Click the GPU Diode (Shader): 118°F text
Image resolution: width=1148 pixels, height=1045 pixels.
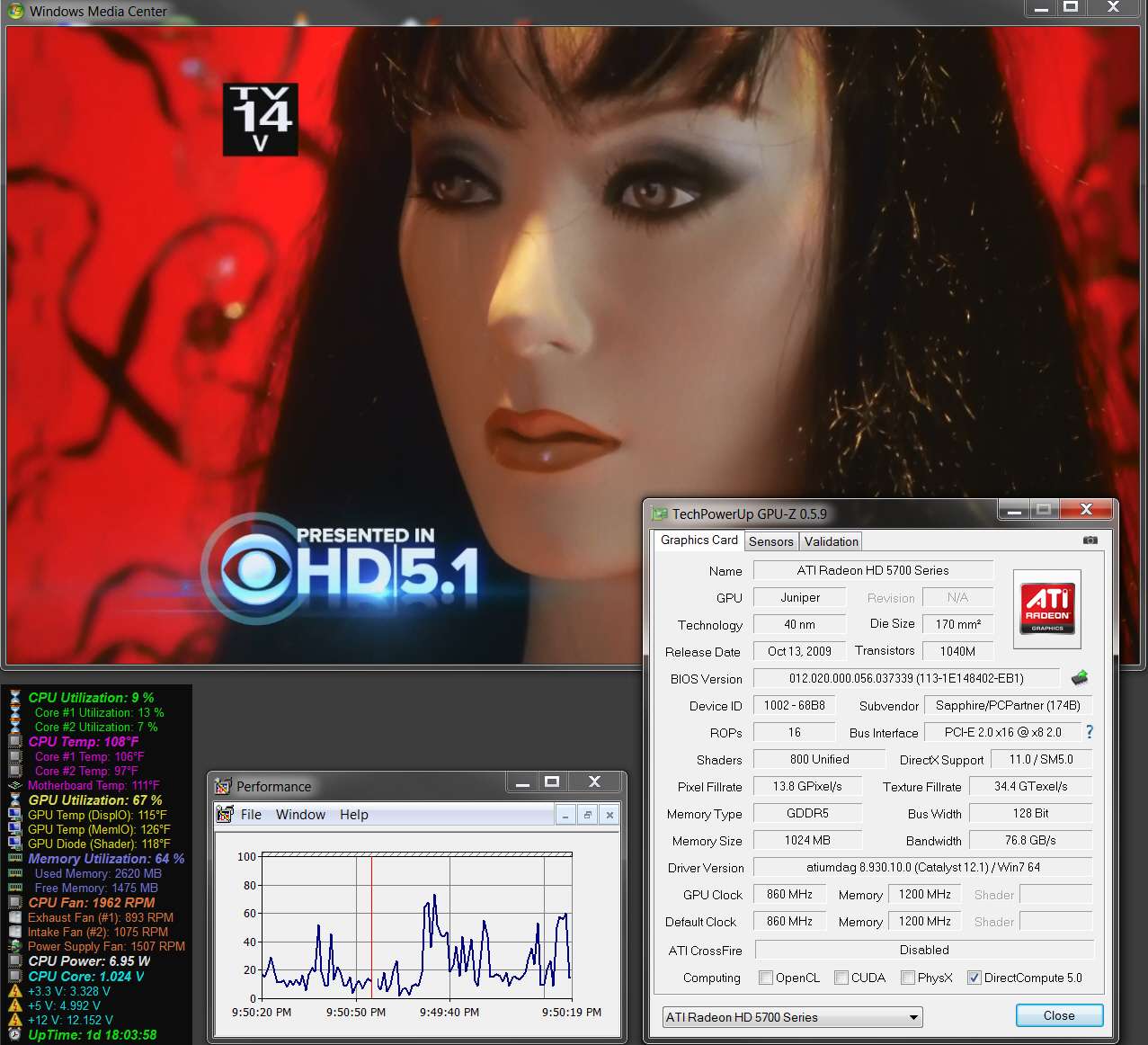(99, 844)
